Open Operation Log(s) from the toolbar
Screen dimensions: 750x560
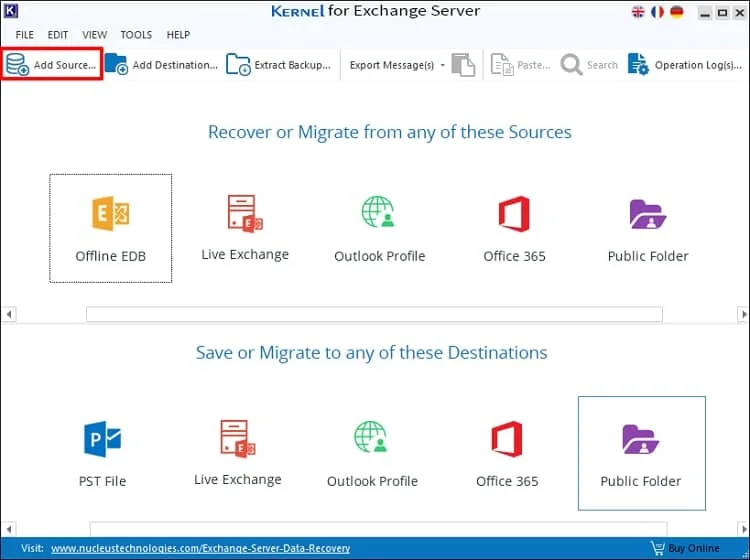[x=685, y=65]
